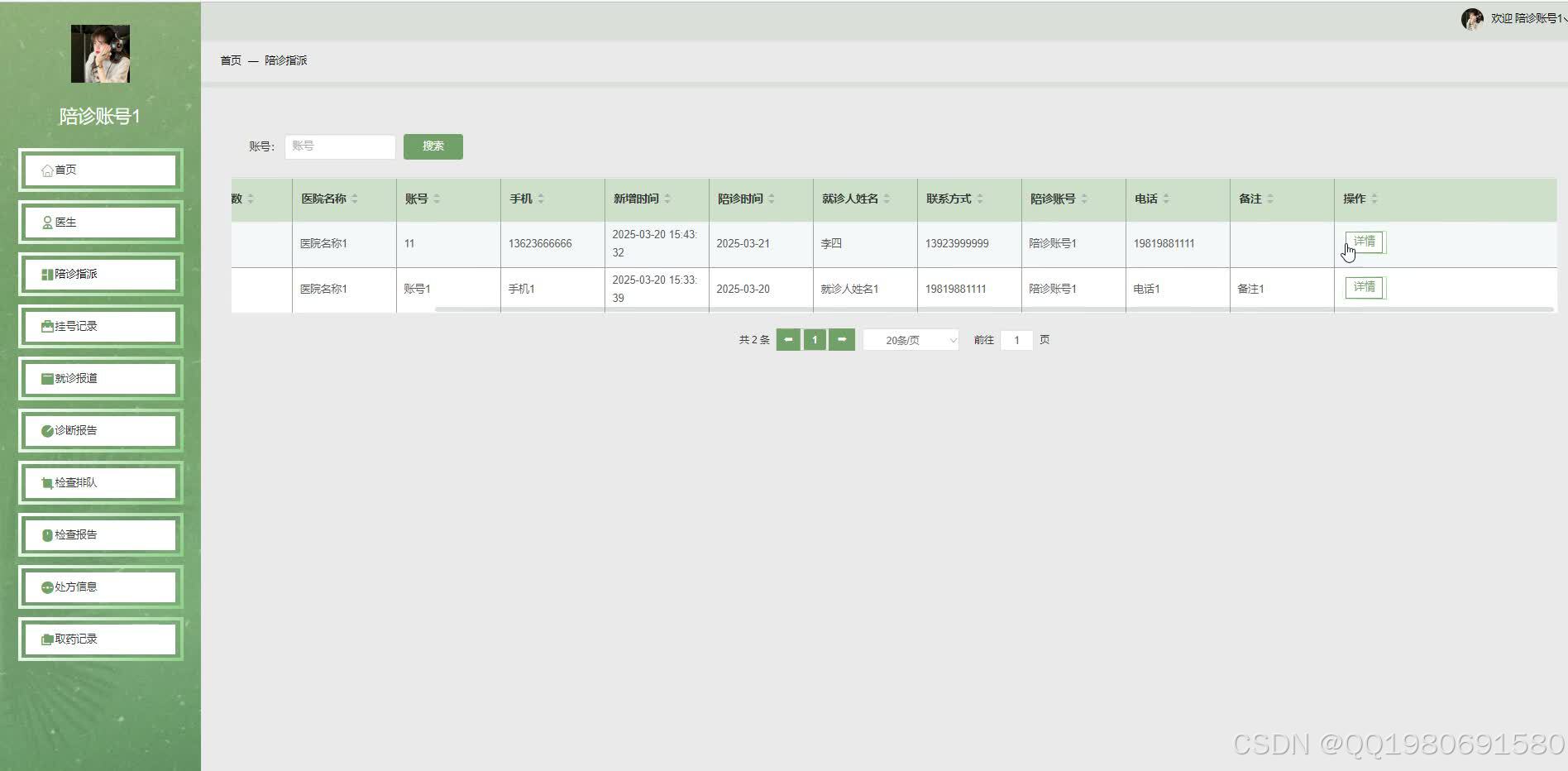
Task: Open the 欢迎 陪诊账号1 user dropdown
Action: tap(1528, 18)
